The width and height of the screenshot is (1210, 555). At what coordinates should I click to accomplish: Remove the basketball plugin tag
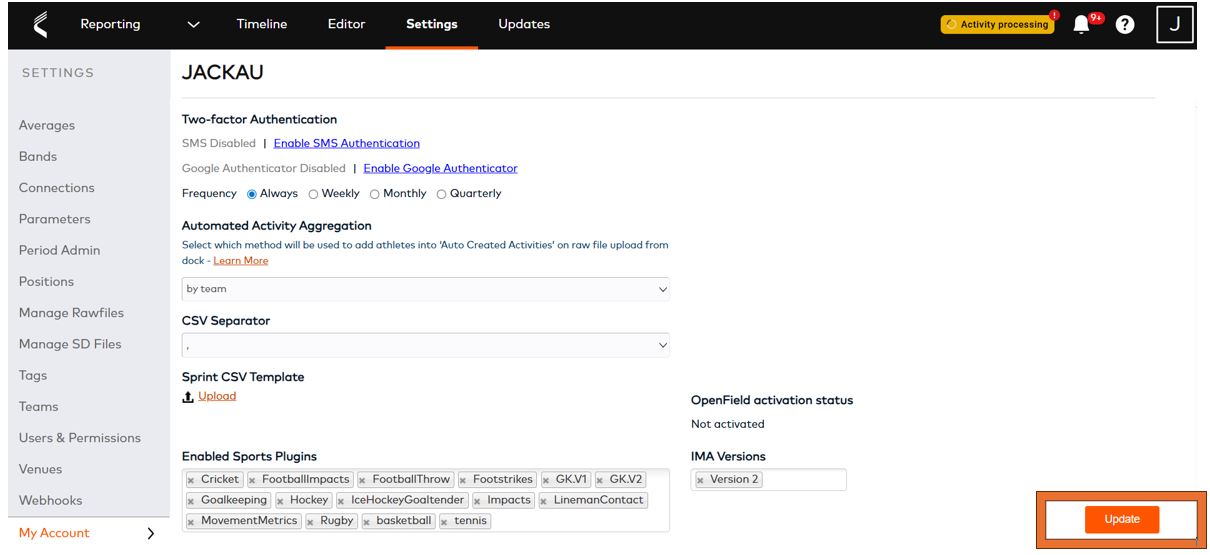click(368, 522)
